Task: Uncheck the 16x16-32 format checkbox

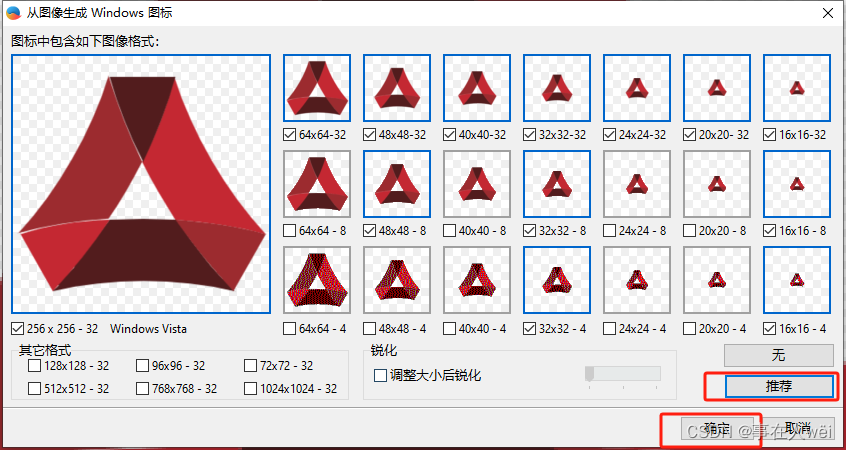Action: pos(770,135)
